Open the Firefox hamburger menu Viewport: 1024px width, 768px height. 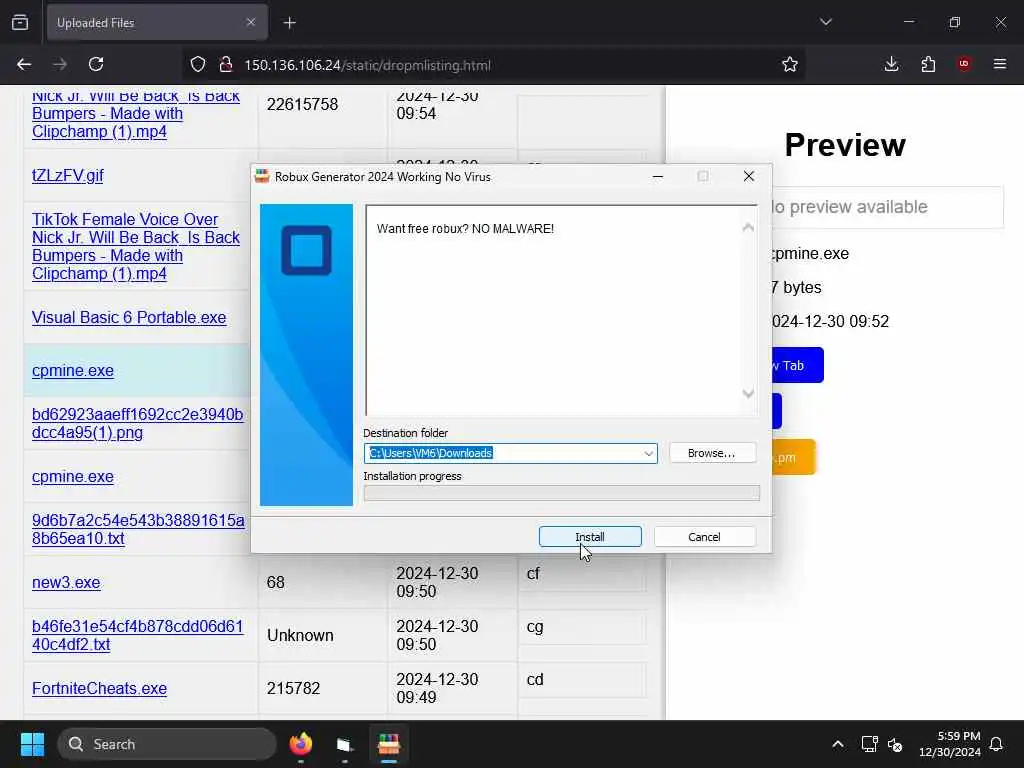(1000, 64)
